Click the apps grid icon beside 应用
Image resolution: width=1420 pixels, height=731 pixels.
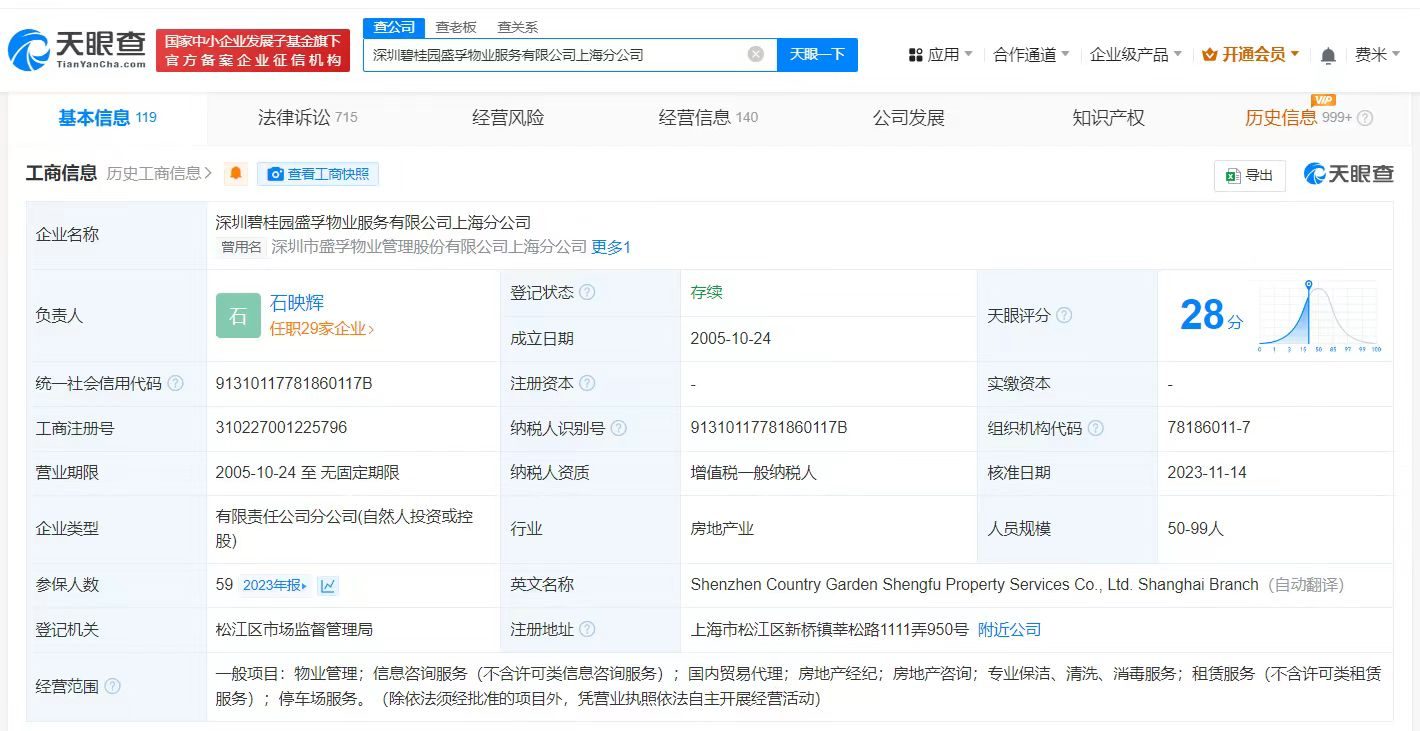click(916, 55)
